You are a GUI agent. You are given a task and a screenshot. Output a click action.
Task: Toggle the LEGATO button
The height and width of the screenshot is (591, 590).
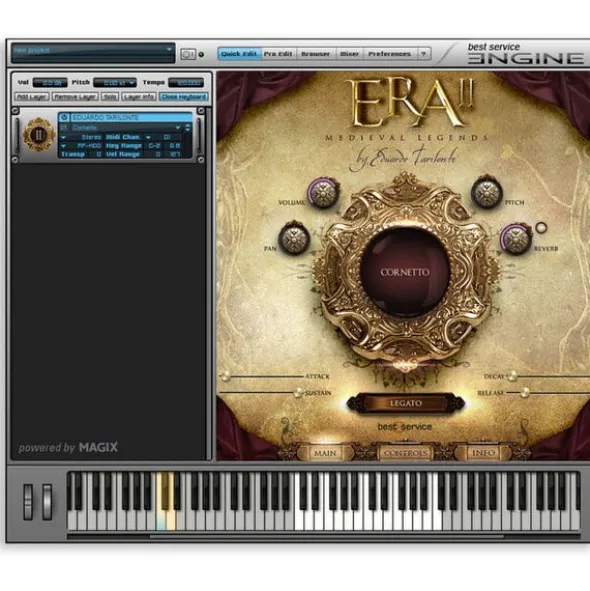(x=406, y=403)
